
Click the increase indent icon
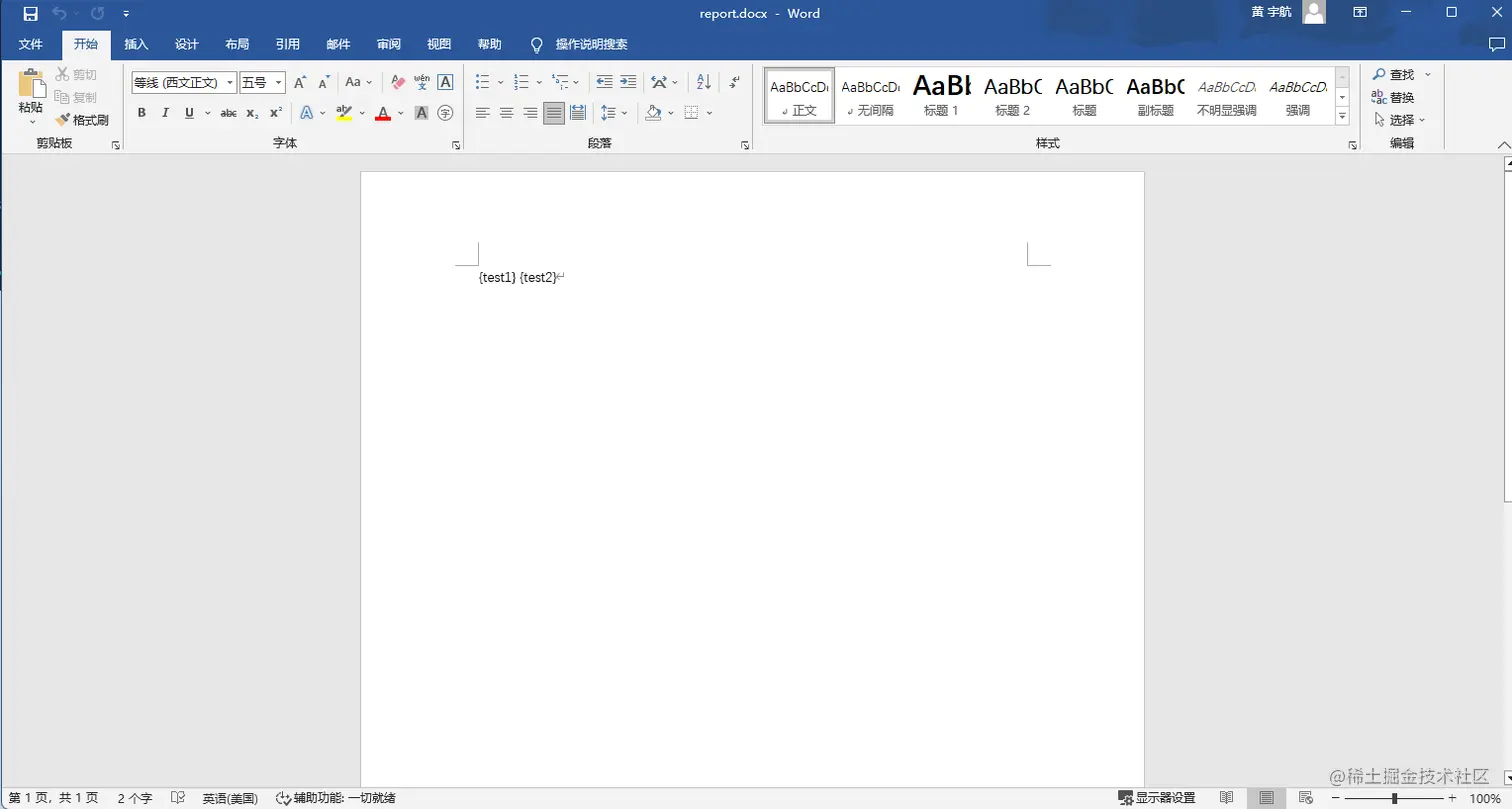[x=628, y=82]
